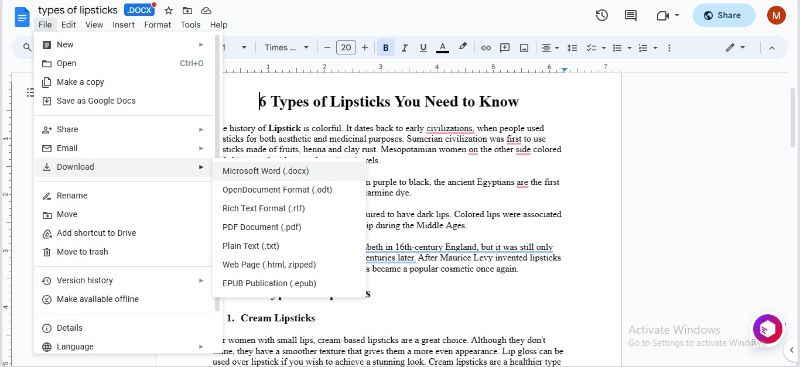Open text color picker
800x367 pixels.
[x=442, y=48]
